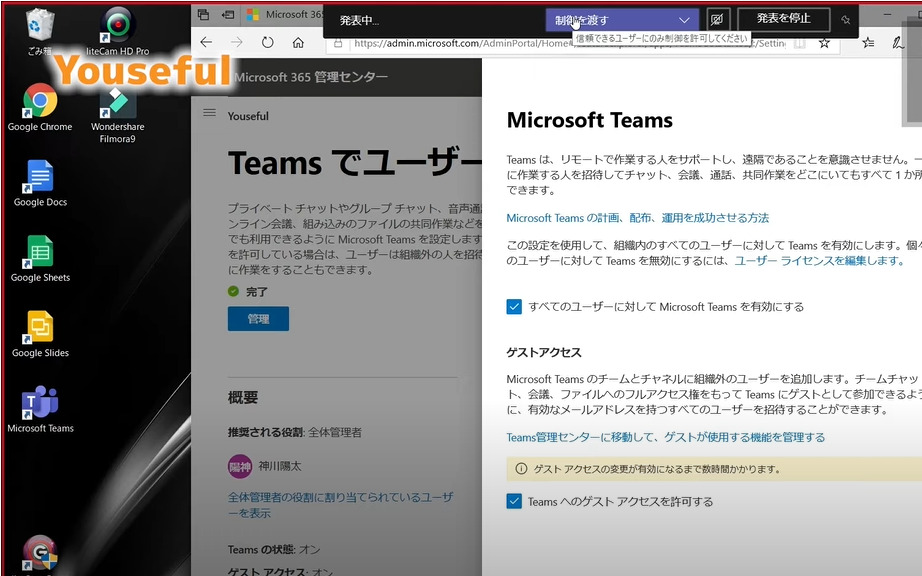Click the 'Microsoft Teams' panel title

pyautogui.click(x=590, y=120)
